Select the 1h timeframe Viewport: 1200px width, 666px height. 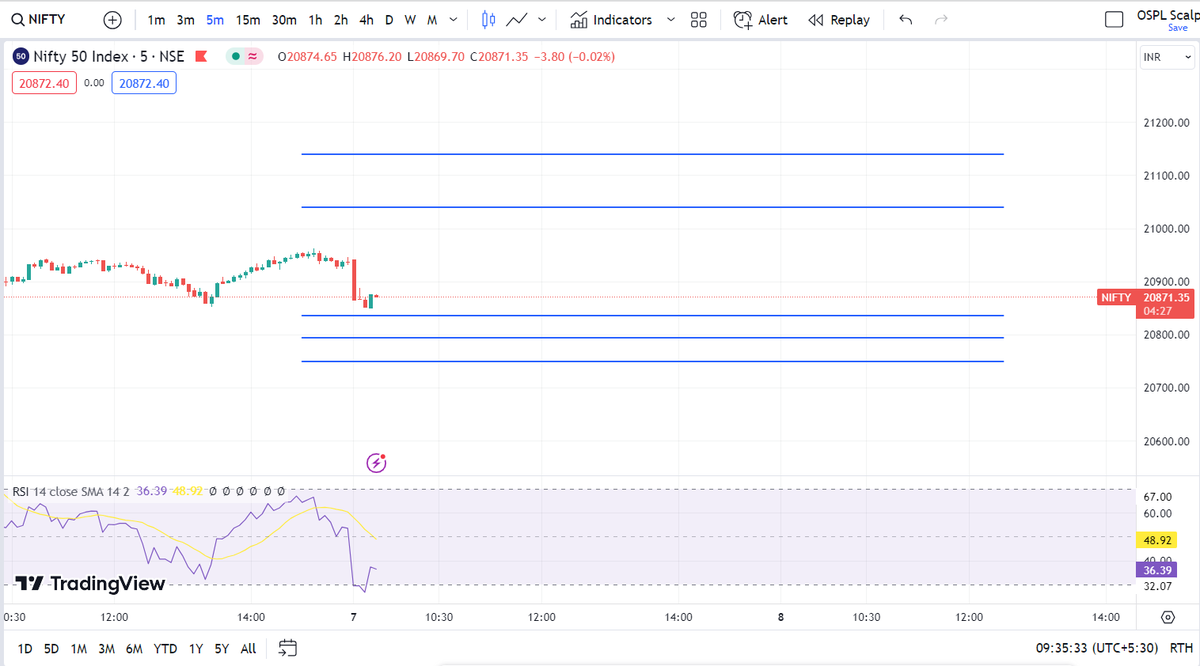tap(316, 20)
